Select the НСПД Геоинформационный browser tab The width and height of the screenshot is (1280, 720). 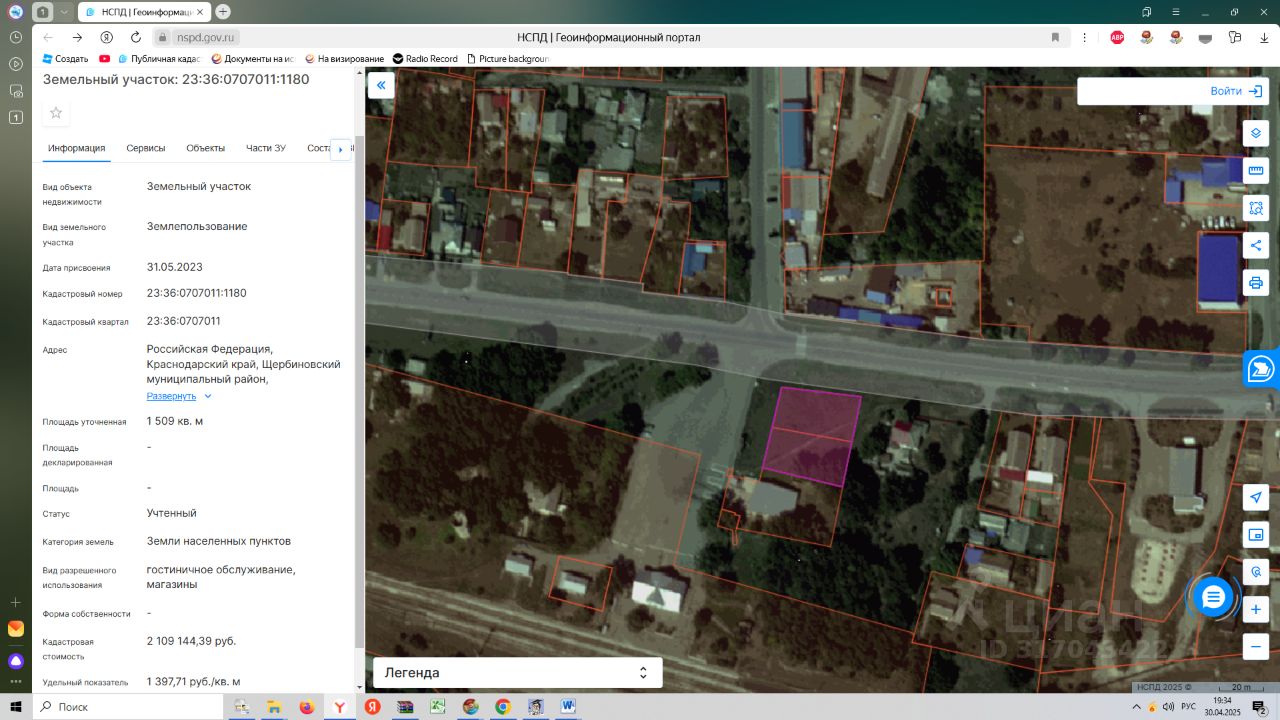click(143, 12)
